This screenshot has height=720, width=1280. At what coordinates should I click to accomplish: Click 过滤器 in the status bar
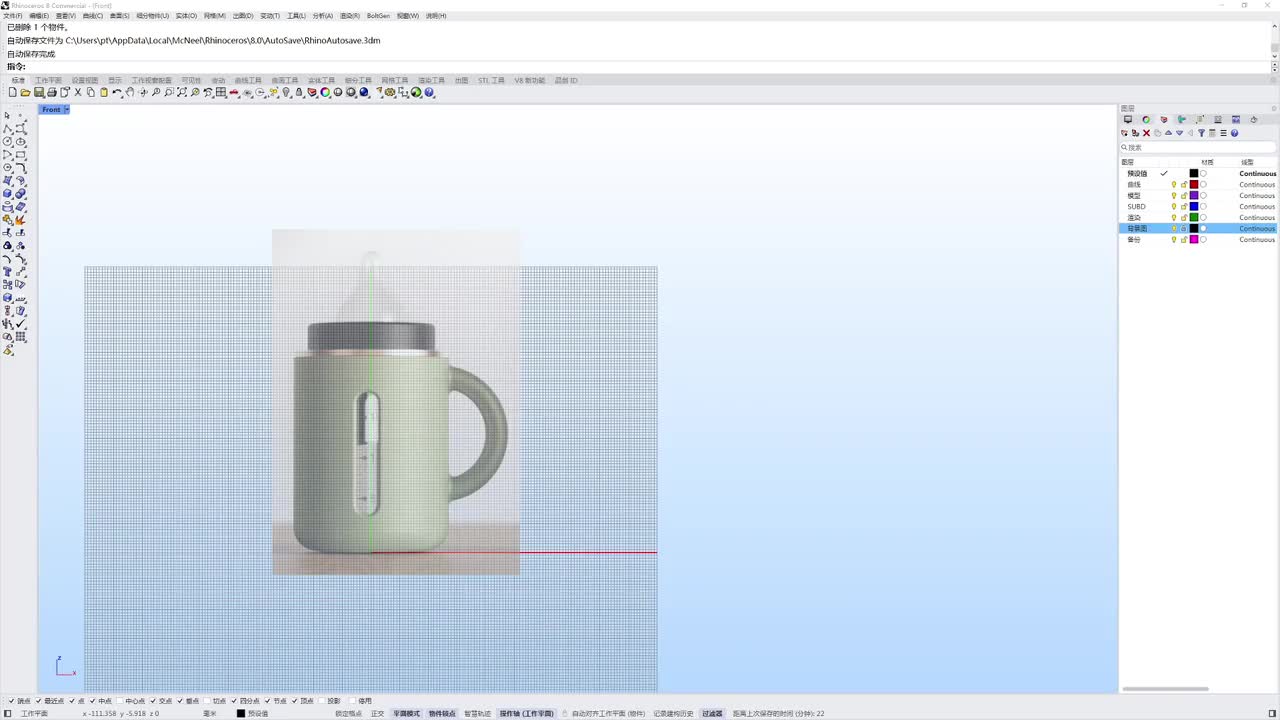tap(712, 714)
